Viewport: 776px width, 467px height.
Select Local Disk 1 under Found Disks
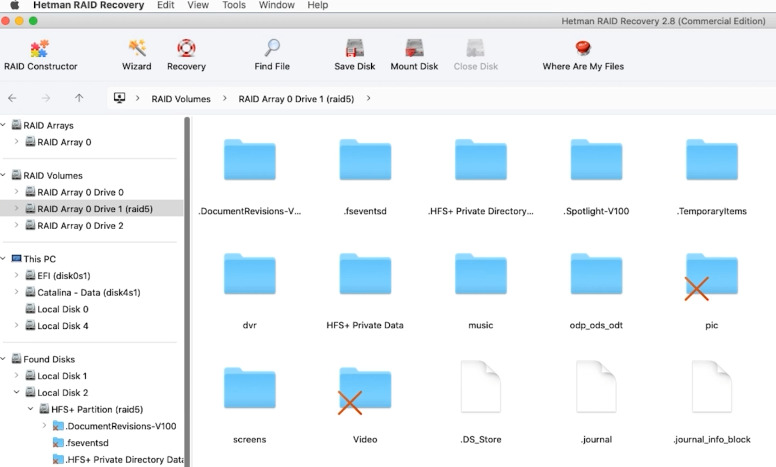tap(62, 376)
